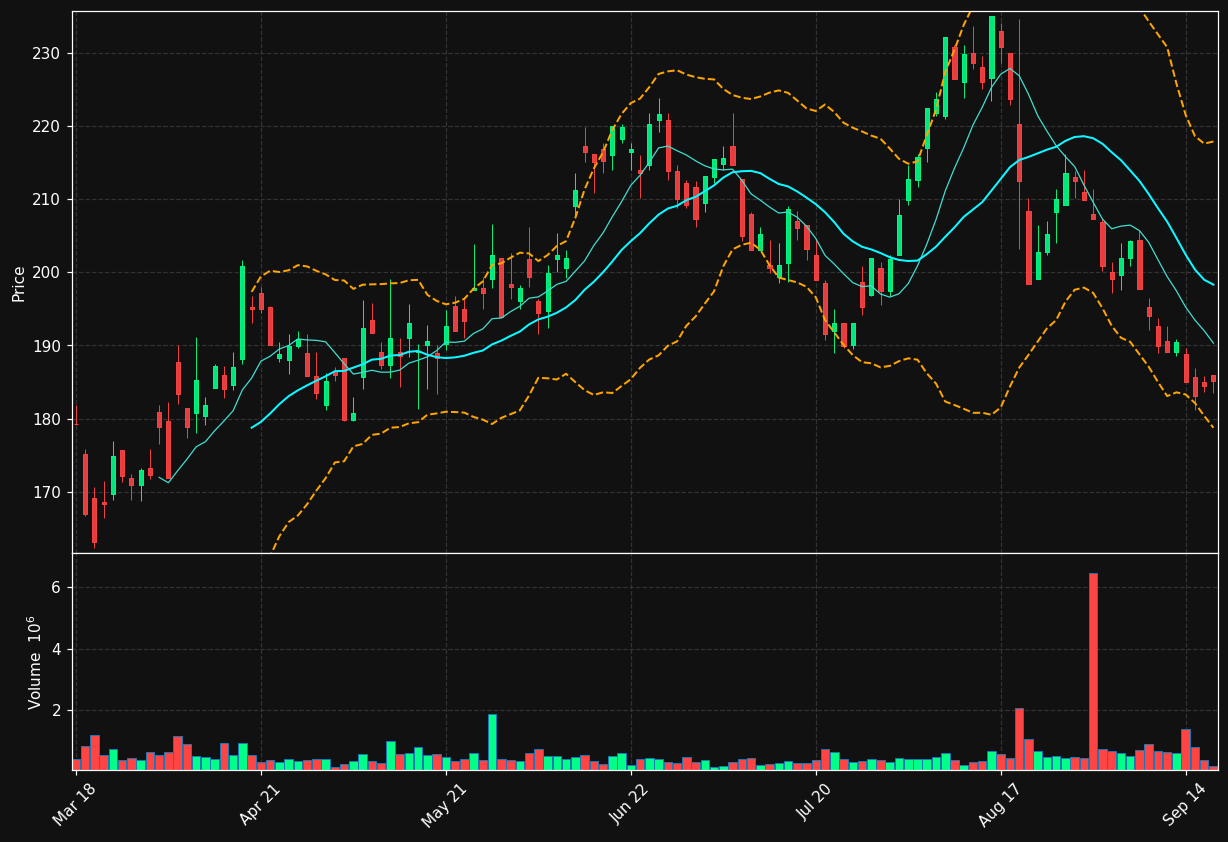Click the Sep 14 date label

[x=1184, y=804]
